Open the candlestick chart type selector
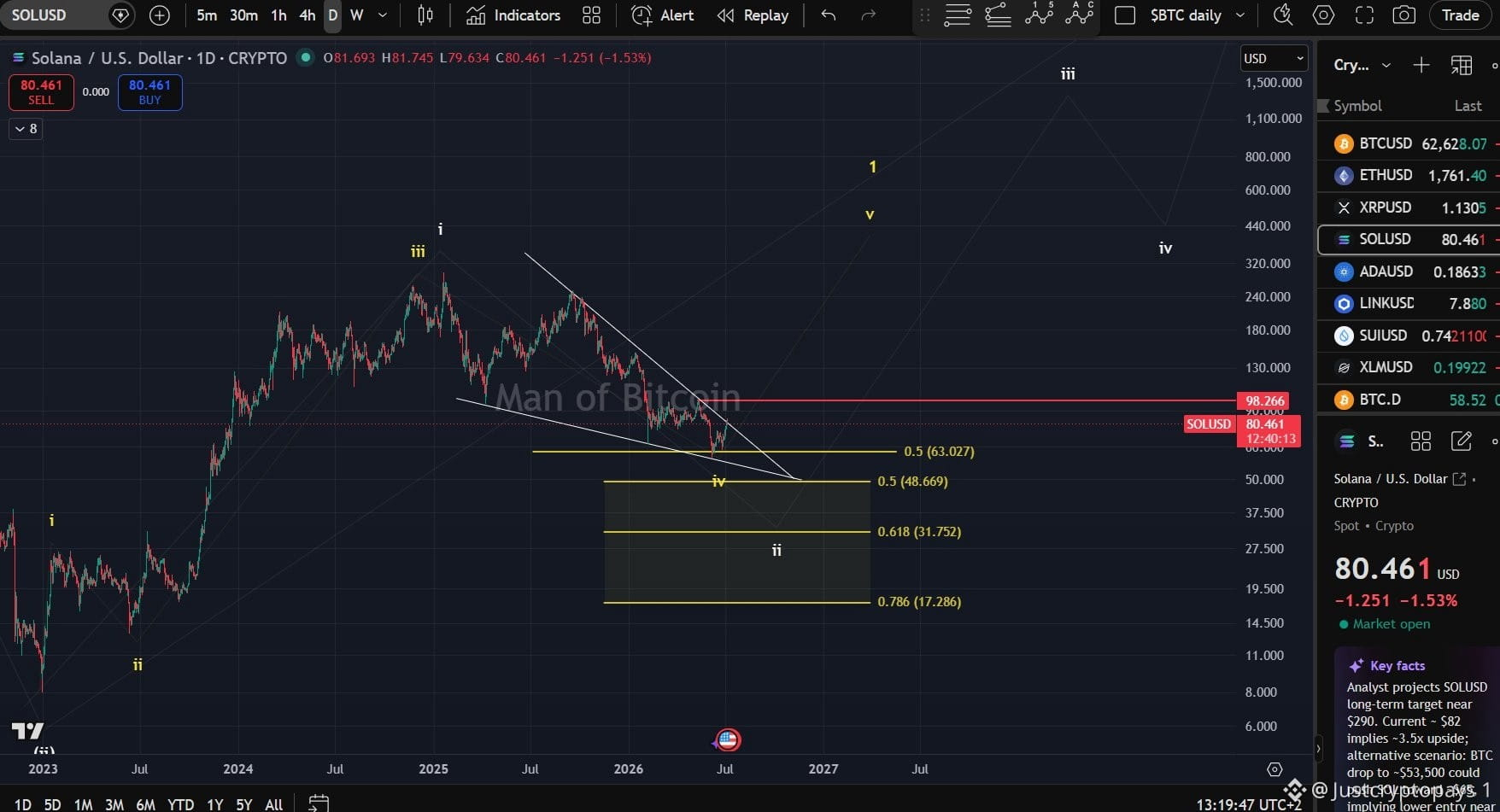 [425, 15]
